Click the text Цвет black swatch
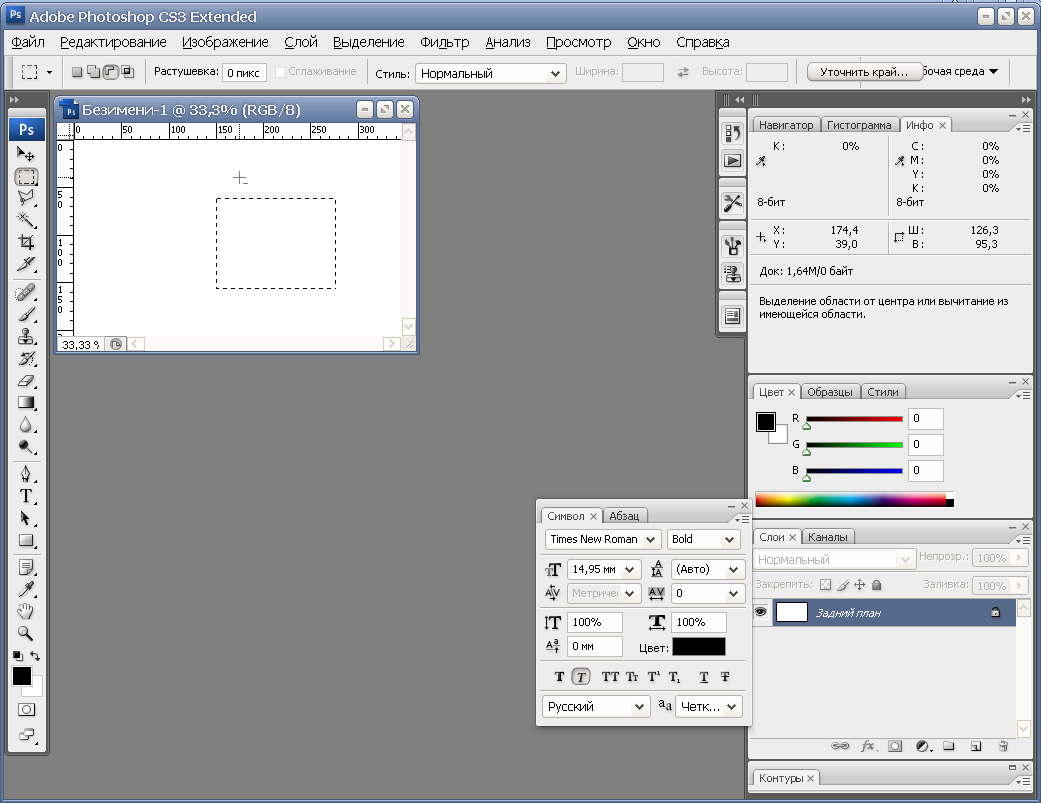Image resolution: width=1041 pixels, height=803 pixels. [698, 647]
